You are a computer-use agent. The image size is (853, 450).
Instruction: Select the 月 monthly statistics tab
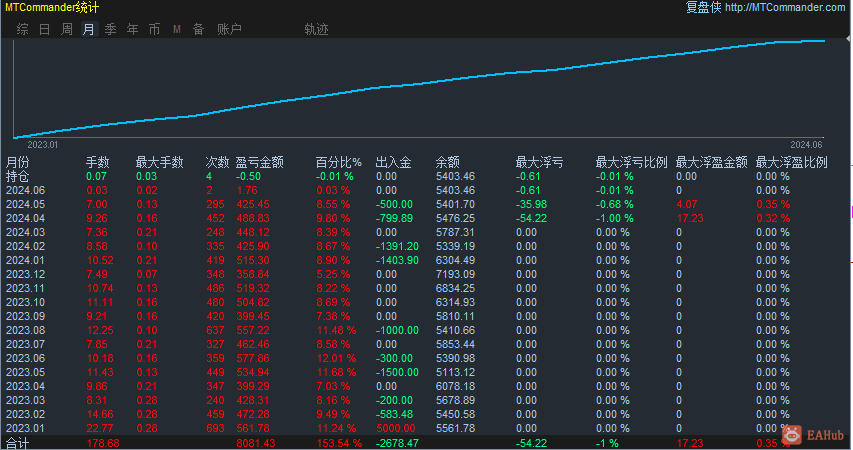tap(89, 29)
